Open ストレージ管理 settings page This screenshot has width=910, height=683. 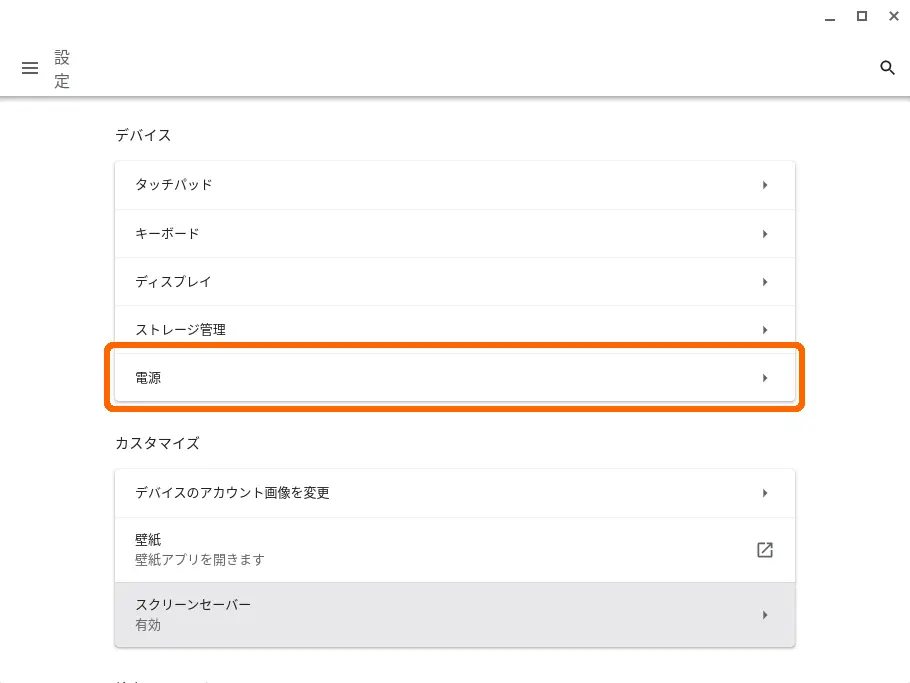pos(455,330)
